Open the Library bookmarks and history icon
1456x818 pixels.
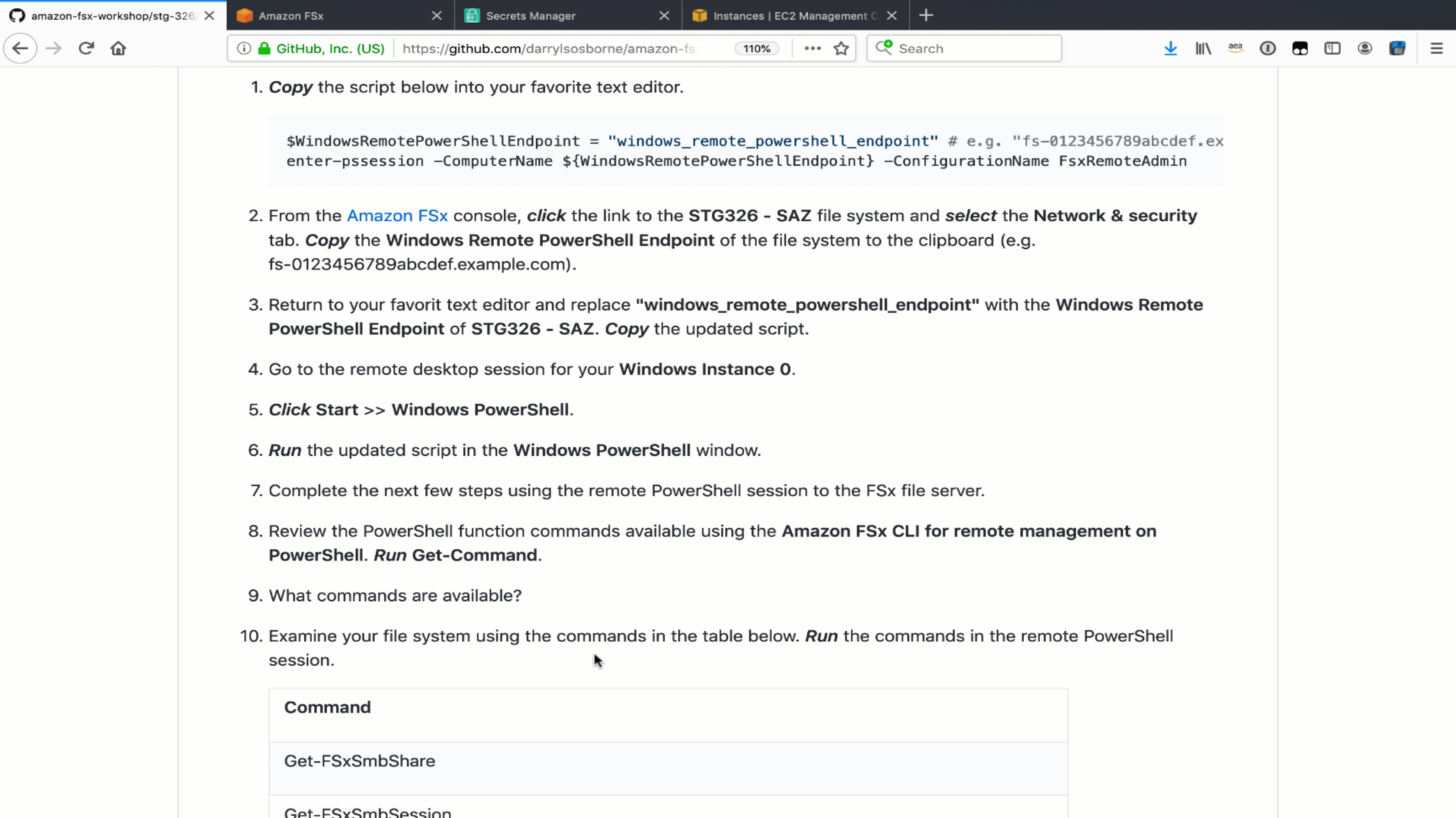[1203, 49]
